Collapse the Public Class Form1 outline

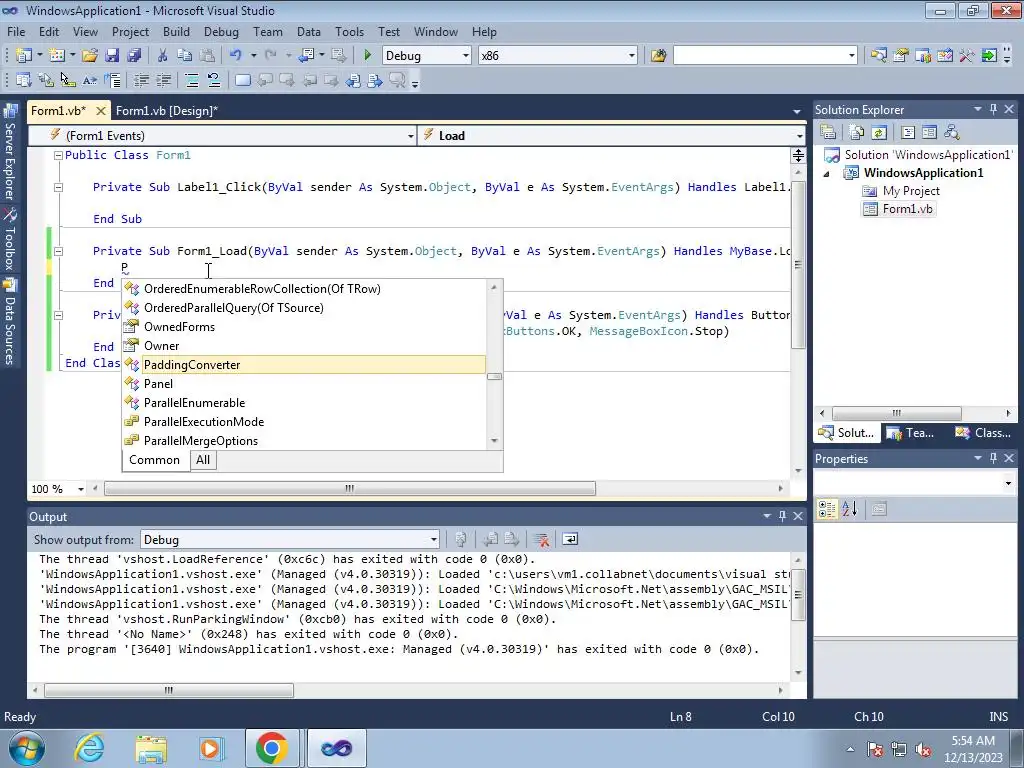(x=58, y=155)
